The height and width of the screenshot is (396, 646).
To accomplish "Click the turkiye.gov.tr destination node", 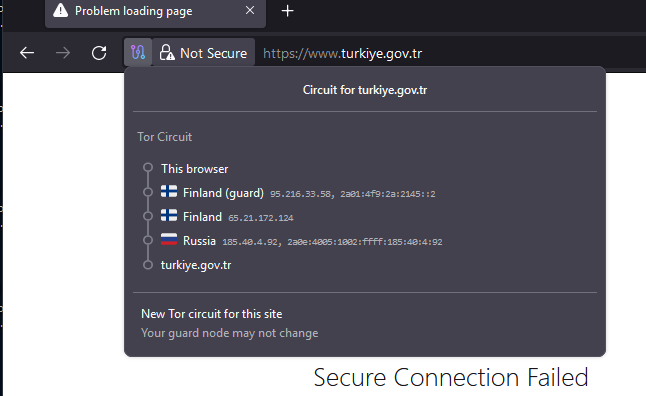I will (x=196, y=265).
